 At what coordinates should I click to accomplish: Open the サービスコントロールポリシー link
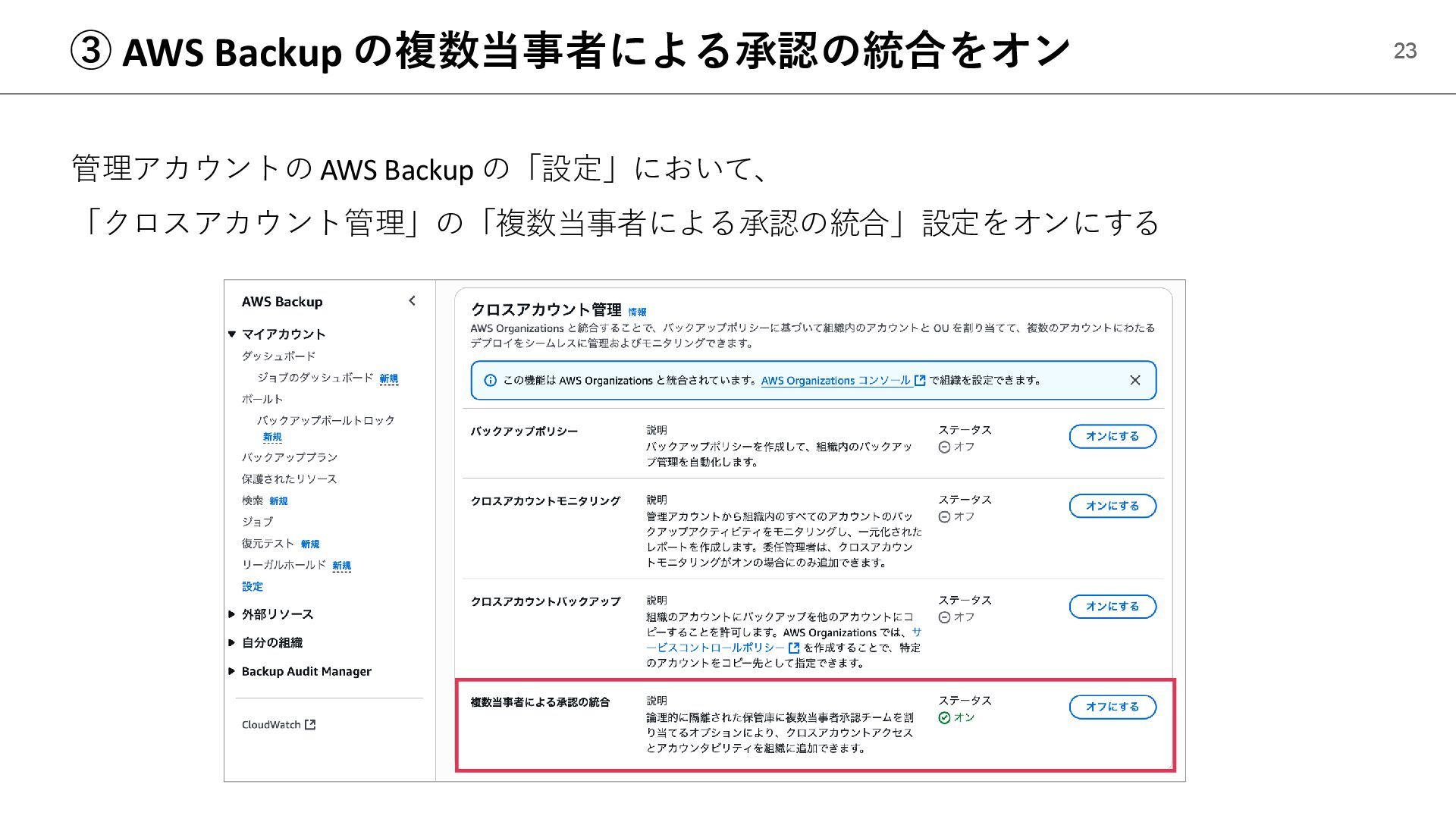coord(715,648)
